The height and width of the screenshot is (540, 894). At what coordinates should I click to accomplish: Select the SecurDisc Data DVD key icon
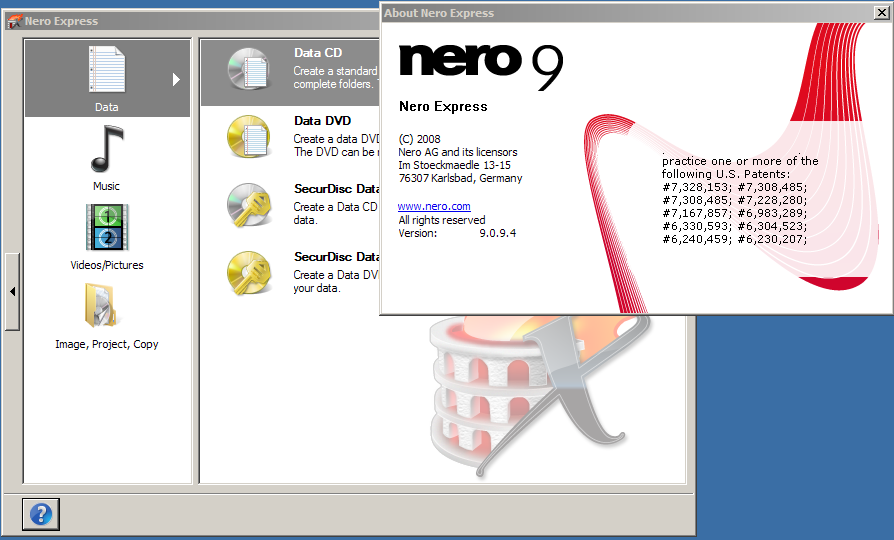(x=249, y=273)
